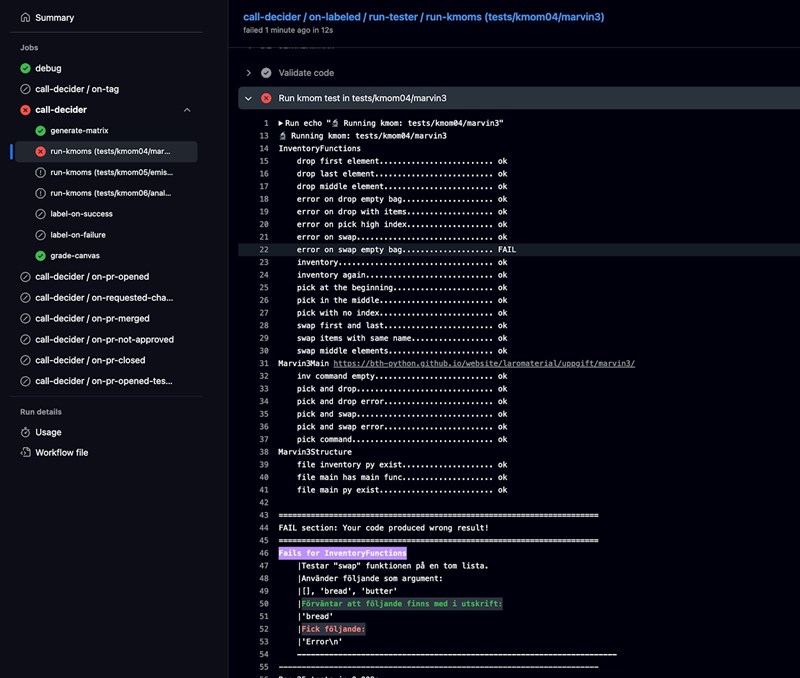Expand the Run echo command log line
This screenshot has width=800, height=678.
click(x=281, y=123)
